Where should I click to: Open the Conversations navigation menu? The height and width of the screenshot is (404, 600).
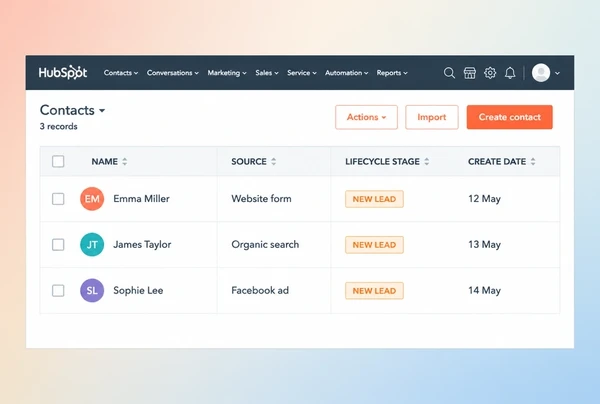point(173,73)
